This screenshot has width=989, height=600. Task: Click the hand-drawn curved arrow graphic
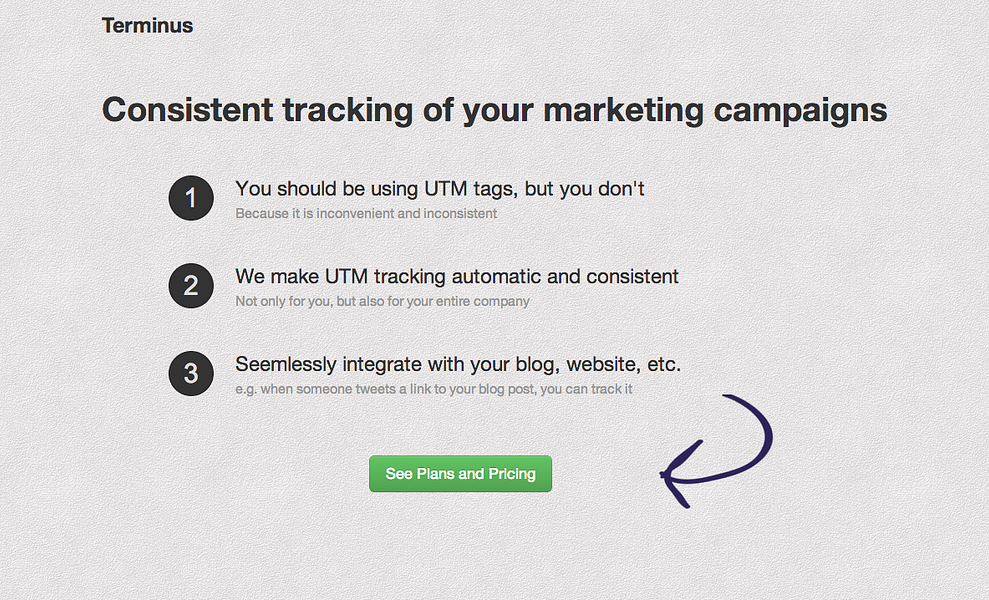[716, 451]
